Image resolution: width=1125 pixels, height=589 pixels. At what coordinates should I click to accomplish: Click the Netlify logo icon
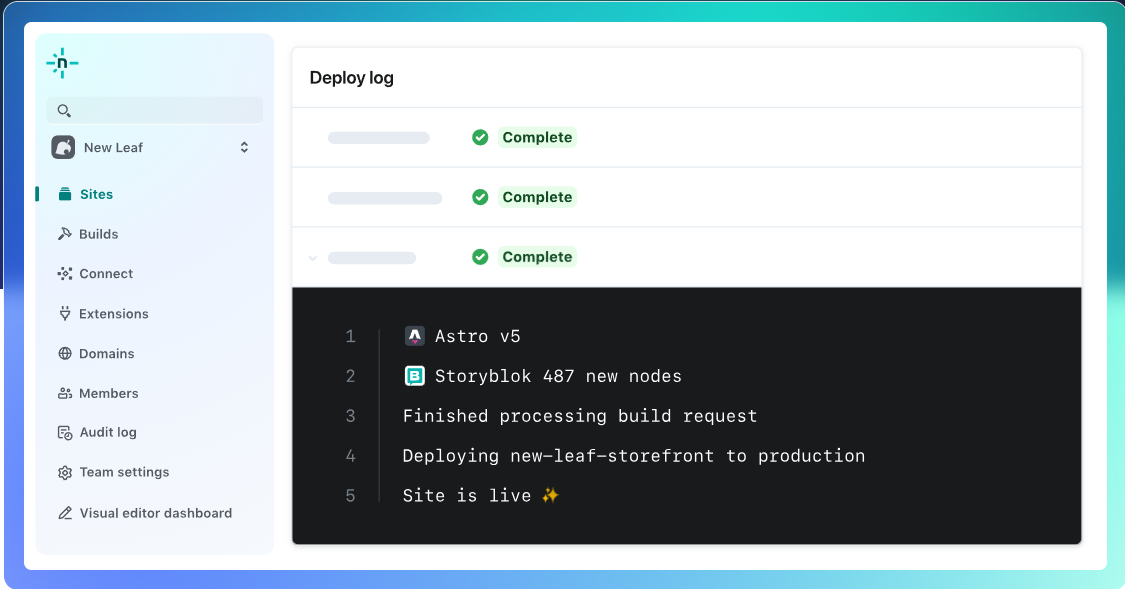[62, 64]
